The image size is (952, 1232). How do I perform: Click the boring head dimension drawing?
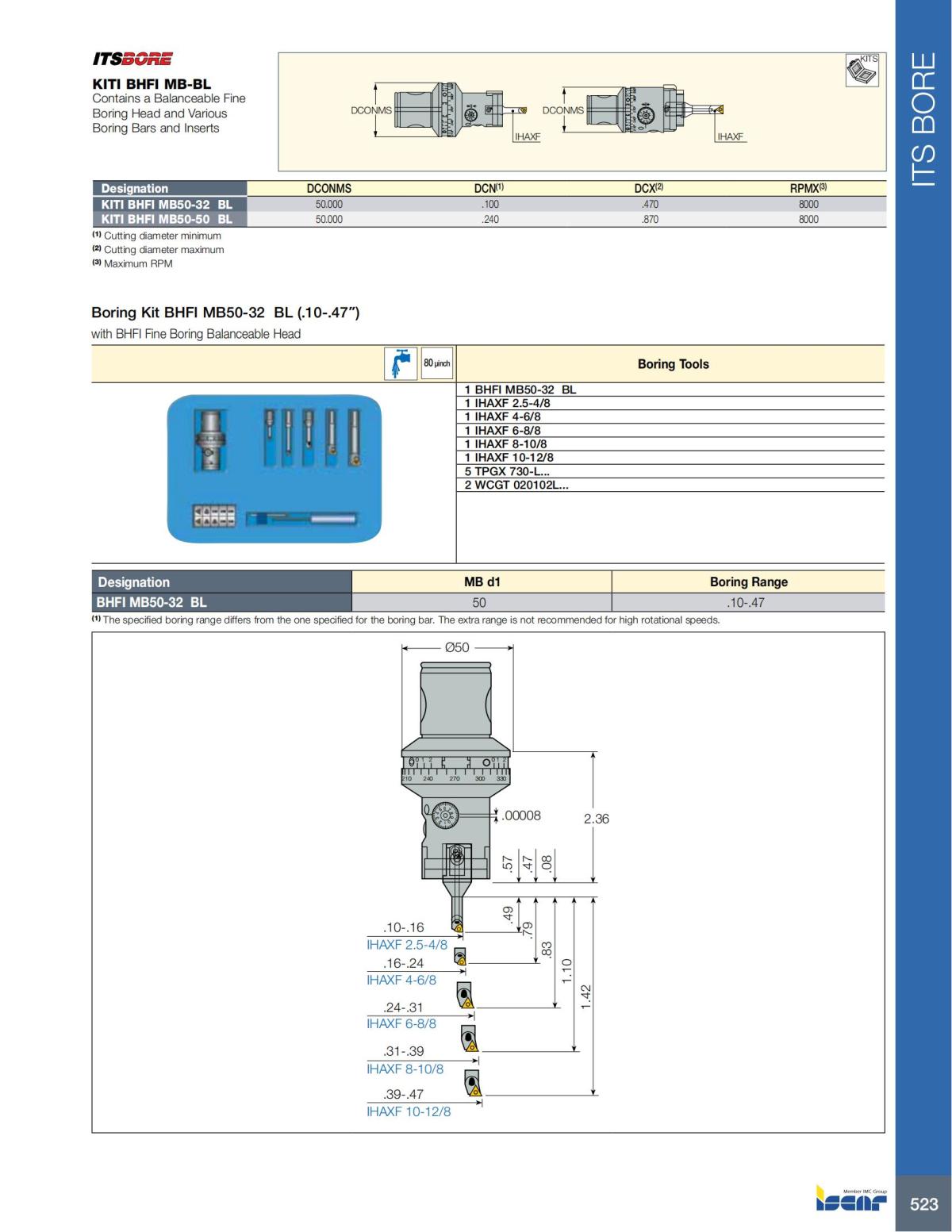(x=488, y=882)
